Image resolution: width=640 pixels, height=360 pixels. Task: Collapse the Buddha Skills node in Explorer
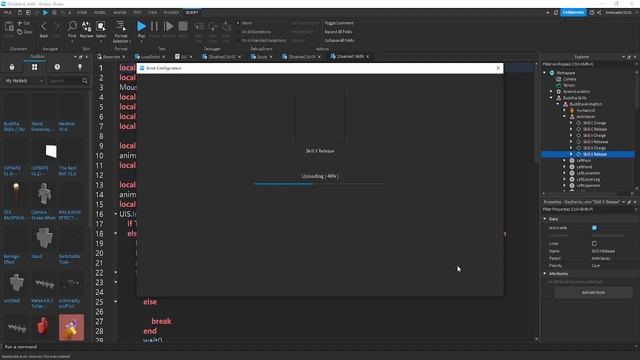coord(551,98)
